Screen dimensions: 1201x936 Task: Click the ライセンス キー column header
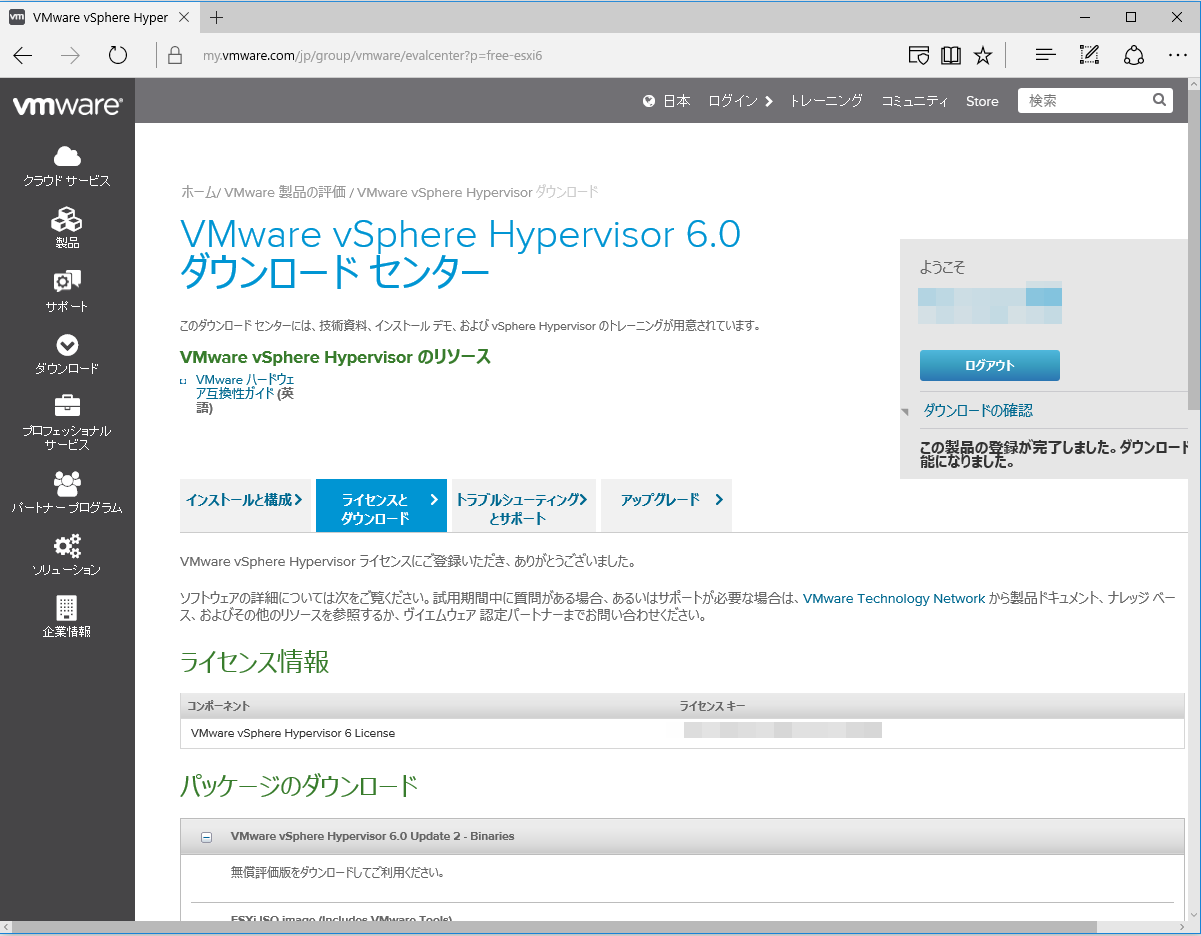712,706
